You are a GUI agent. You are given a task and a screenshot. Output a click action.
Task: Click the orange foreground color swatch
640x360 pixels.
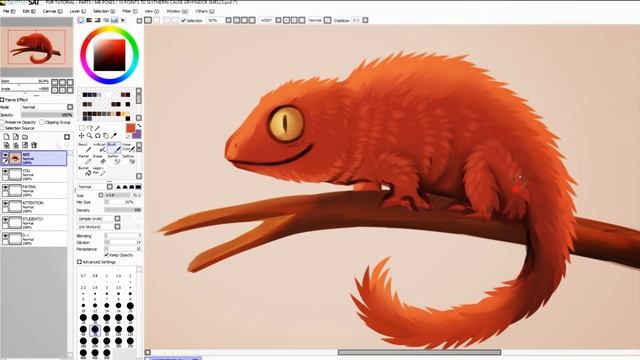click(x=130, y=128)
